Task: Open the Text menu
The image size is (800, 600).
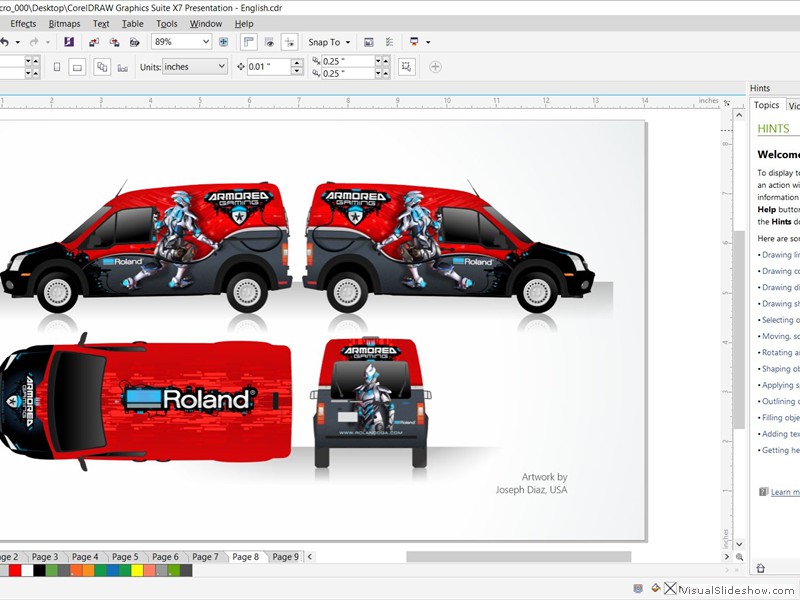Action: coord(101,23)
